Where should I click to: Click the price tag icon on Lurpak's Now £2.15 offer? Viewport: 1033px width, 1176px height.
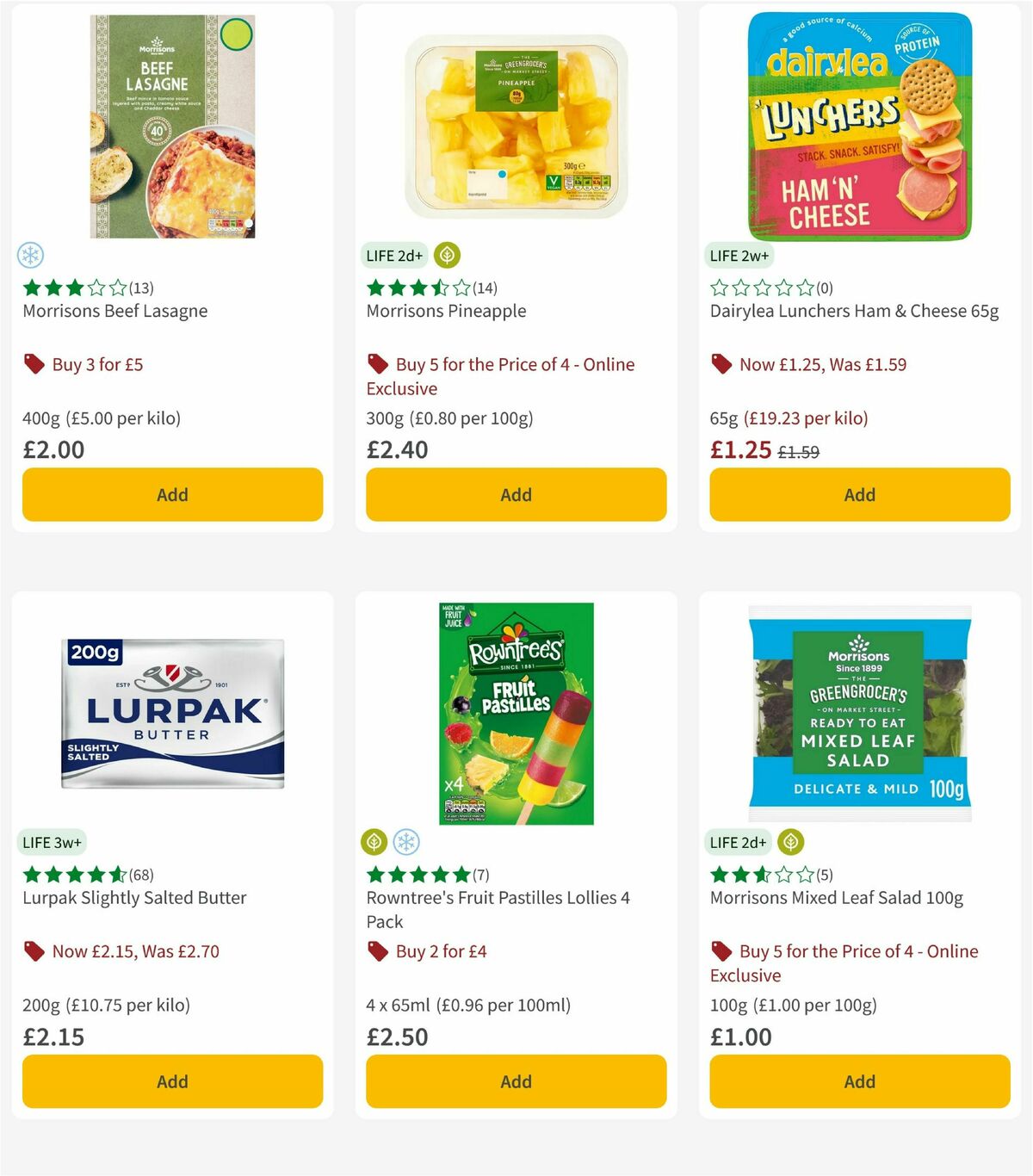pos(34,950)
